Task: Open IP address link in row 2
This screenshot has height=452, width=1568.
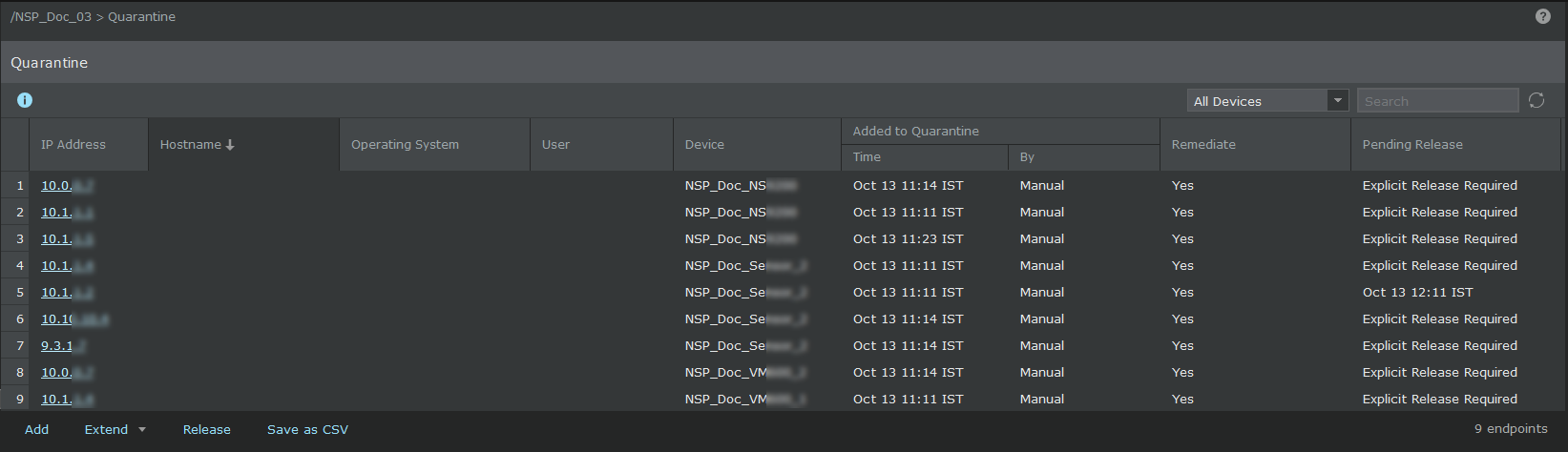Action: pos(67,213)
